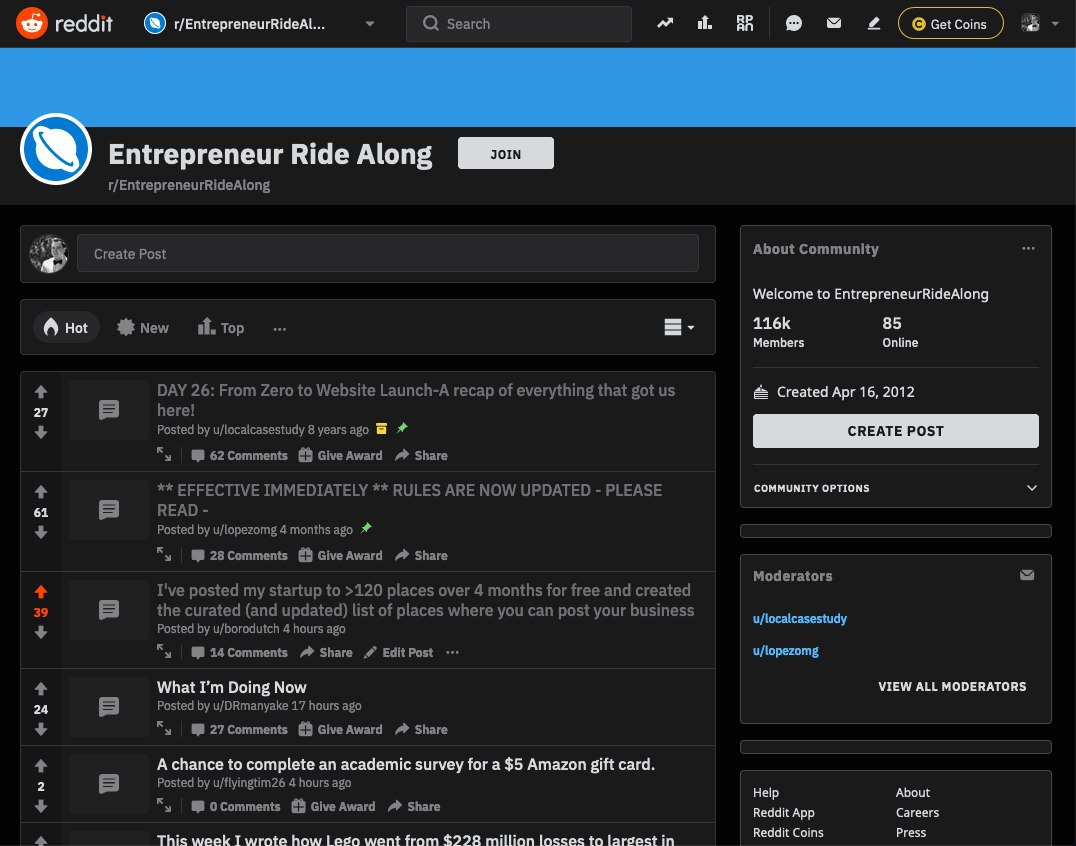Image resolution: width=1076 pixels, height=846 pixels.
Task: Open moderator u/localcasestudy profile link
Action: click(799, 618)
